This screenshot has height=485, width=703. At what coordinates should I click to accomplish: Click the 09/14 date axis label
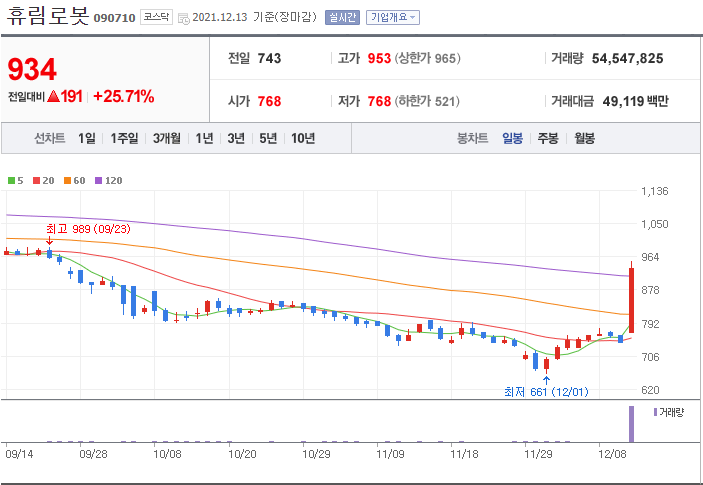19,454
